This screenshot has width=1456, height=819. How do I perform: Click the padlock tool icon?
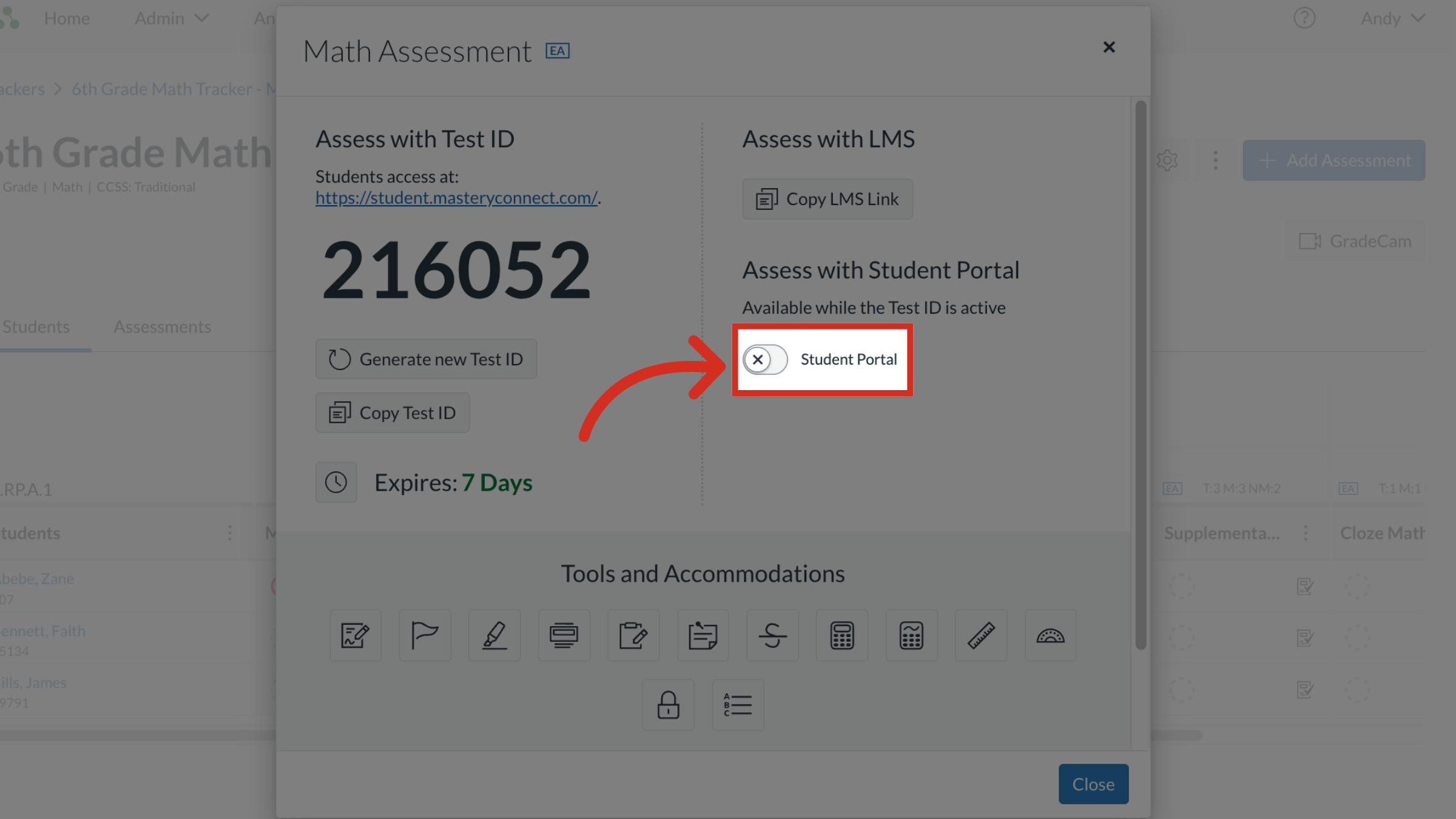pyautogui.click(x=668, y=705)
